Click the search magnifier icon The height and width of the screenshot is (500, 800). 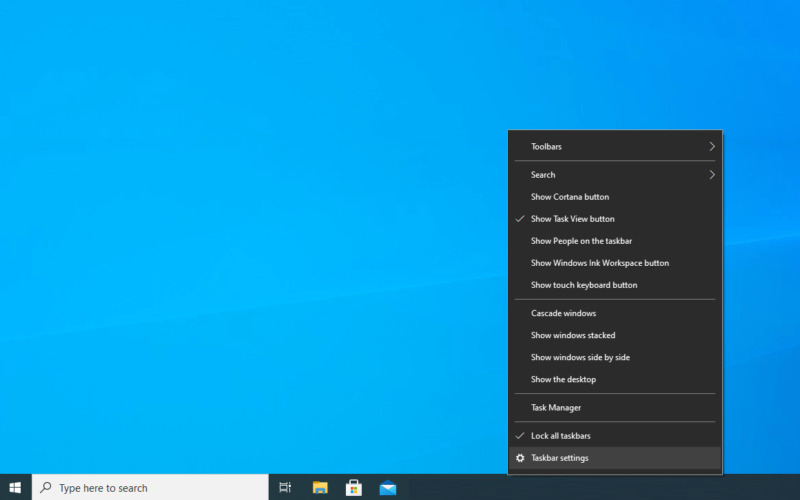click(x=46, y=487)
